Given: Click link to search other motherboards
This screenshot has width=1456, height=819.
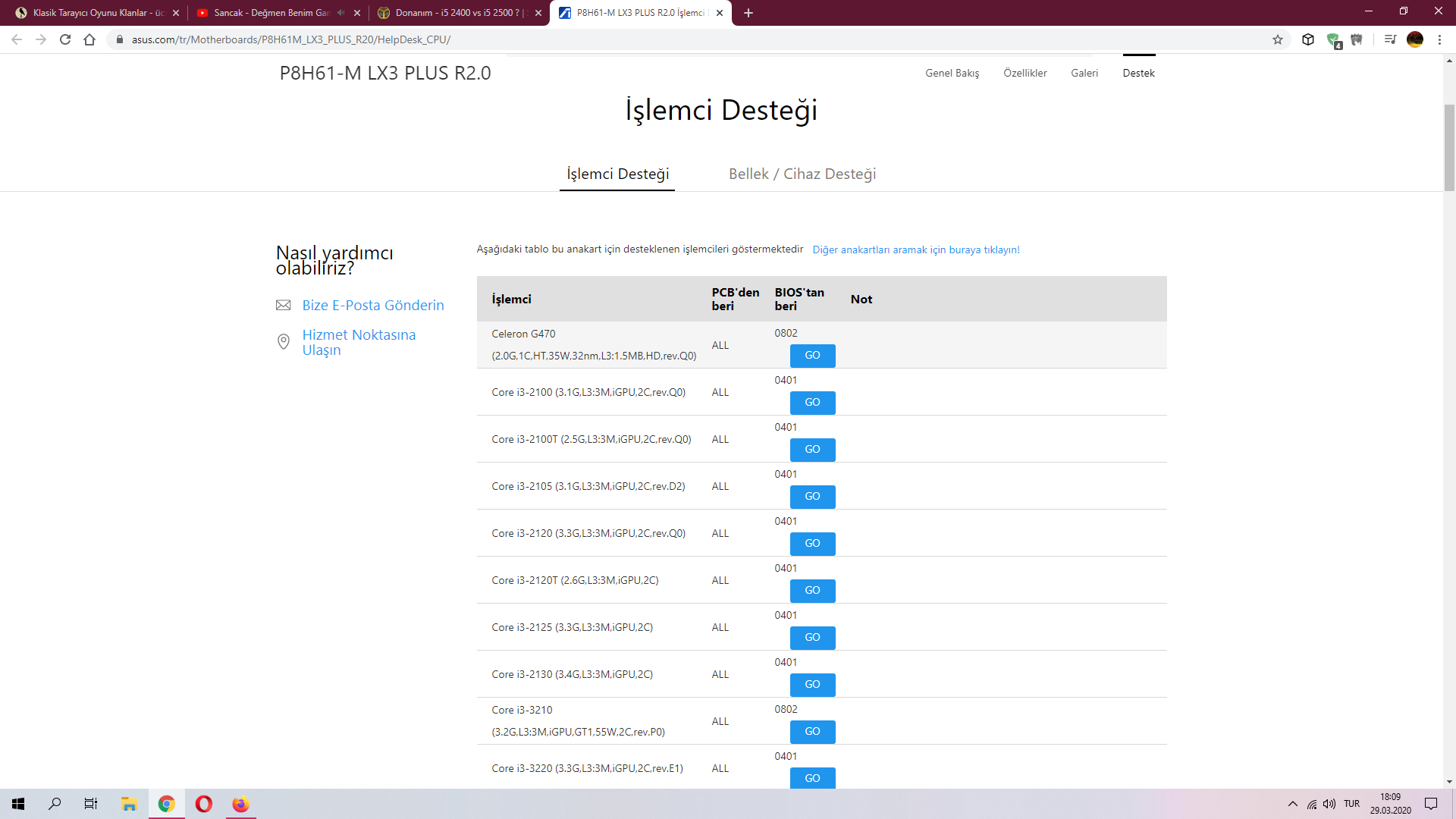Looking at the screenshot, I should click(916, 249).
